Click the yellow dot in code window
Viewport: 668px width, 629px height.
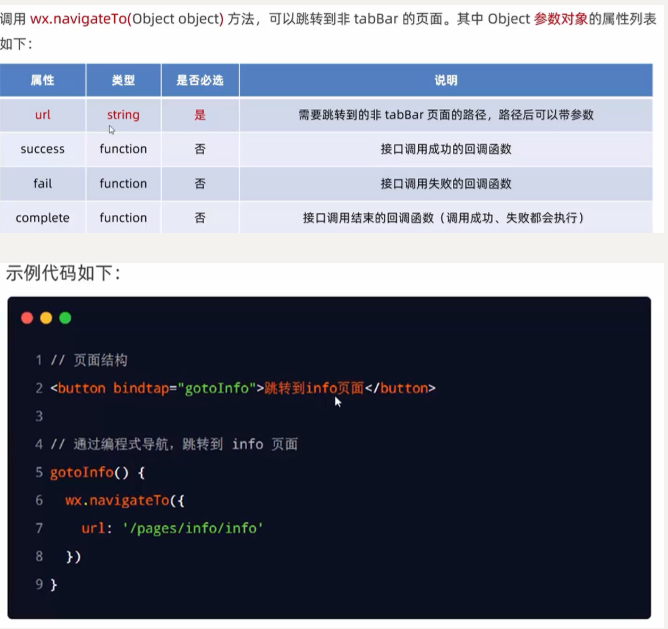tap(46, 318)
